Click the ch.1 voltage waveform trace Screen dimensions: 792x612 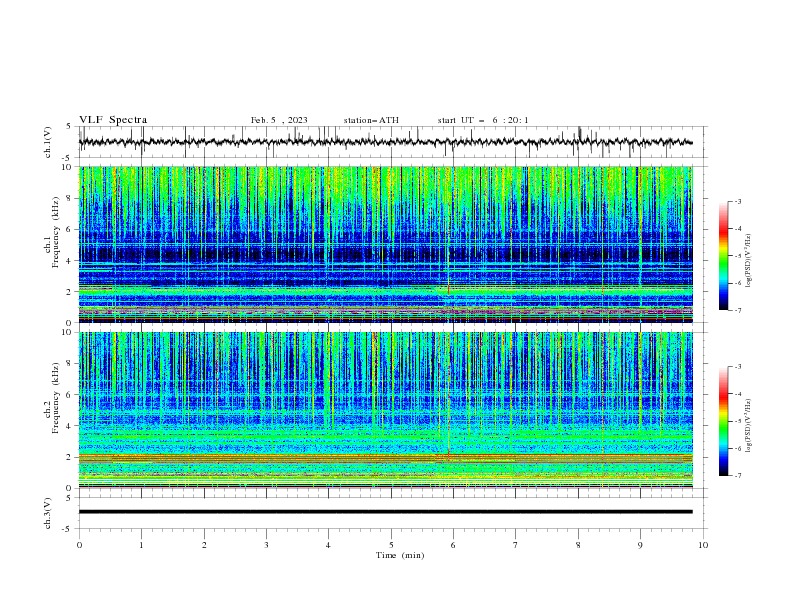[385, 142]
